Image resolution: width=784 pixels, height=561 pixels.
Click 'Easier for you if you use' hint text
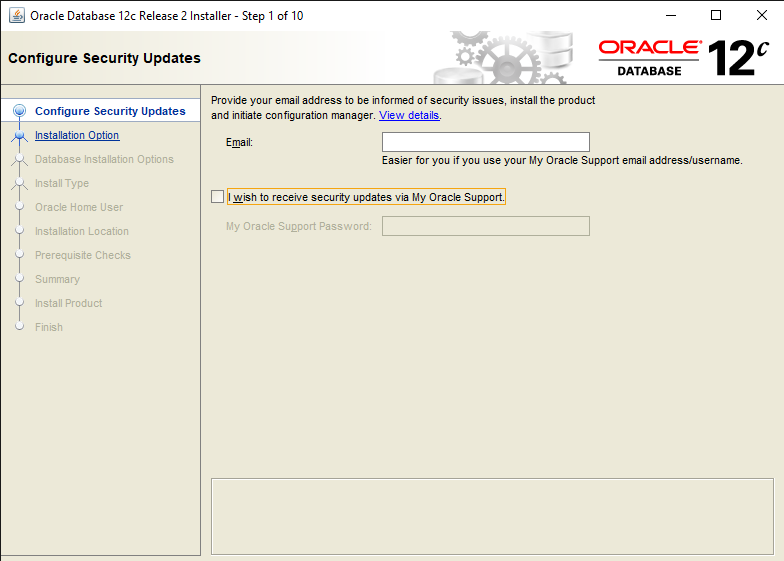tap(562, 160)
